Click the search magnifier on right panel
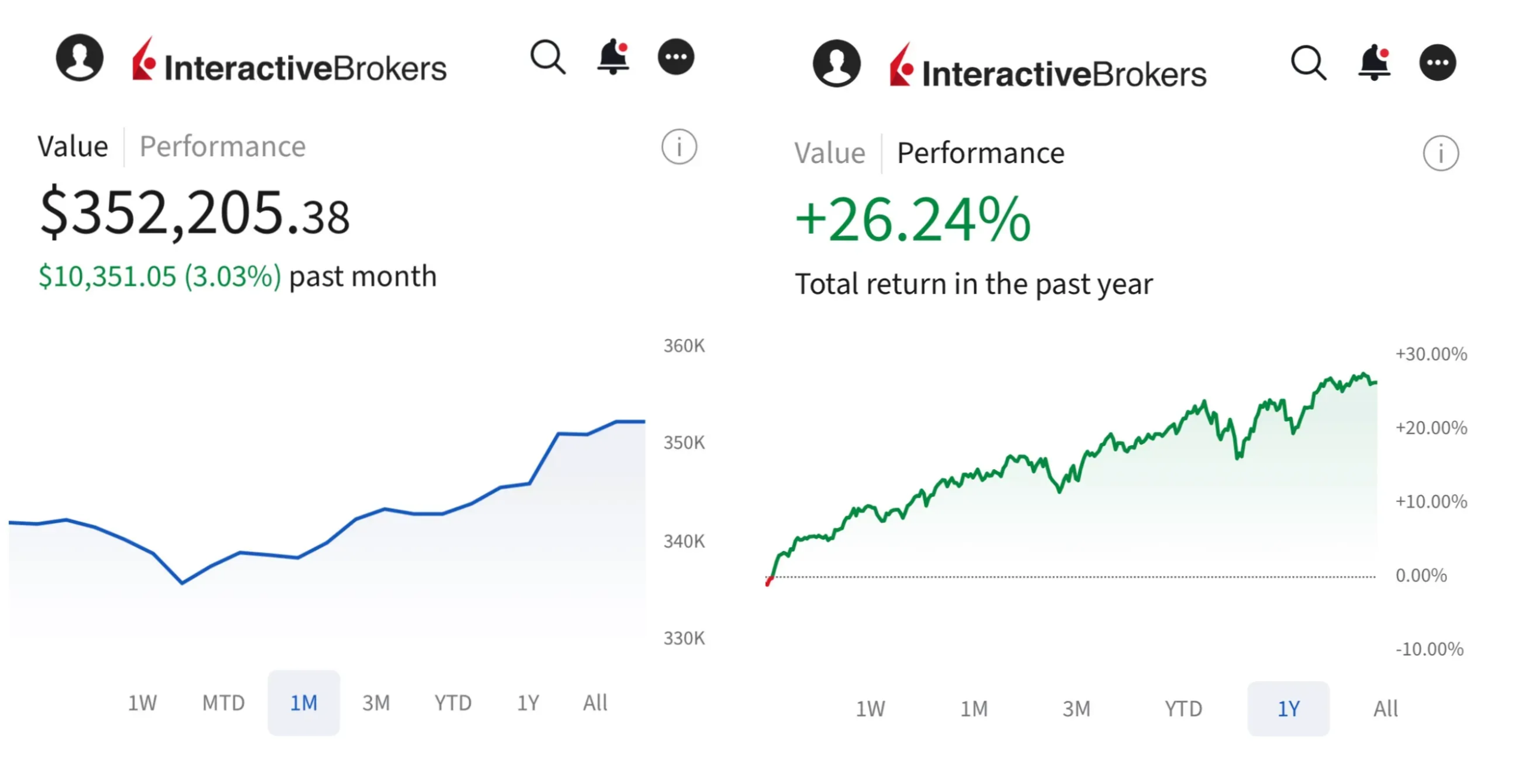 (1308, 63)
